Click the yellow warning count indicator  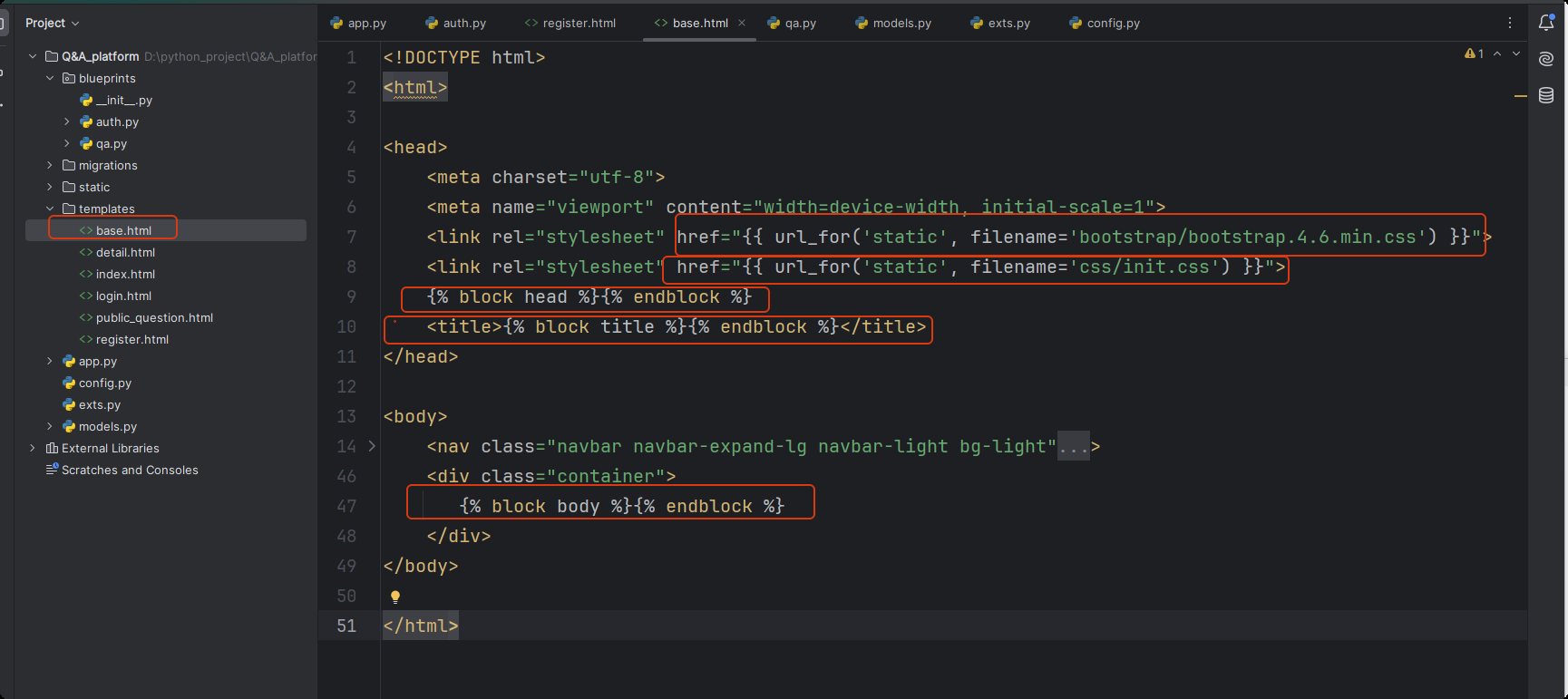pos(1474,53)
